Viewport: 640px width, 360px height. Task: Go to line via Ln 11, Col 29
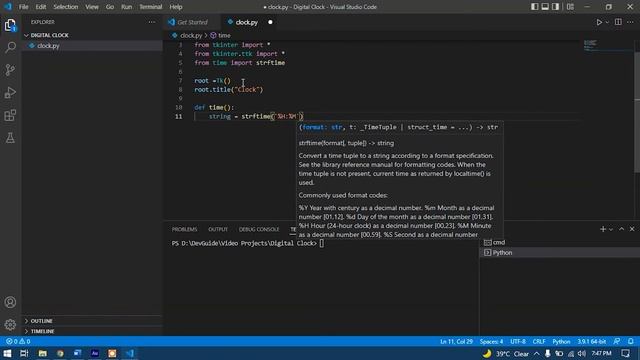pos(456,342)
